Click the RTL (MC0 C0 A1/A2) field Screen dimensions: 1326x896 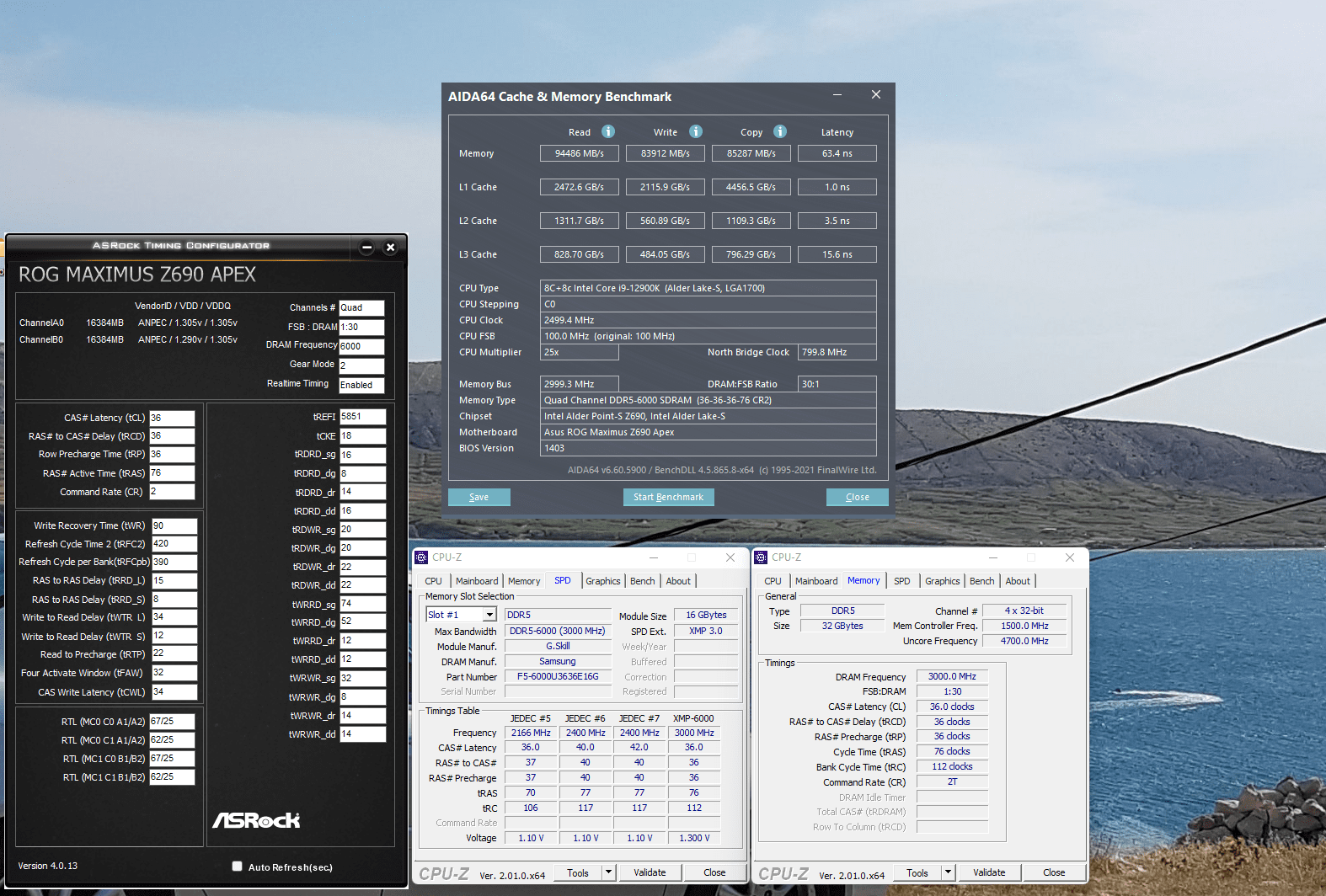coord(172,722)
